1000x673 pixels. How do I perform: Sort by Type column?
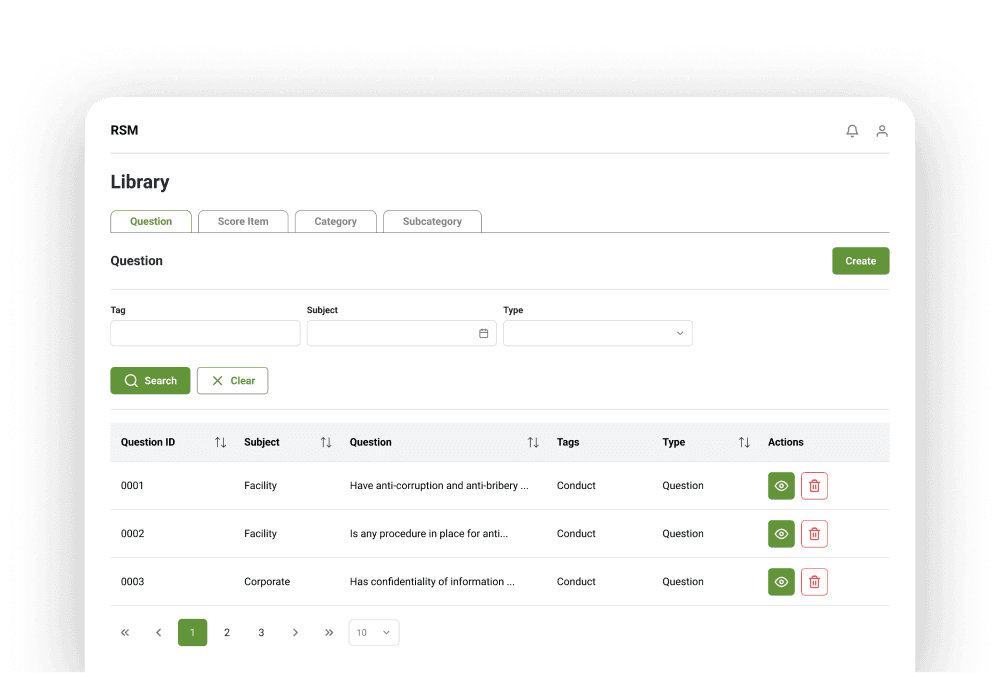[744, 442]
